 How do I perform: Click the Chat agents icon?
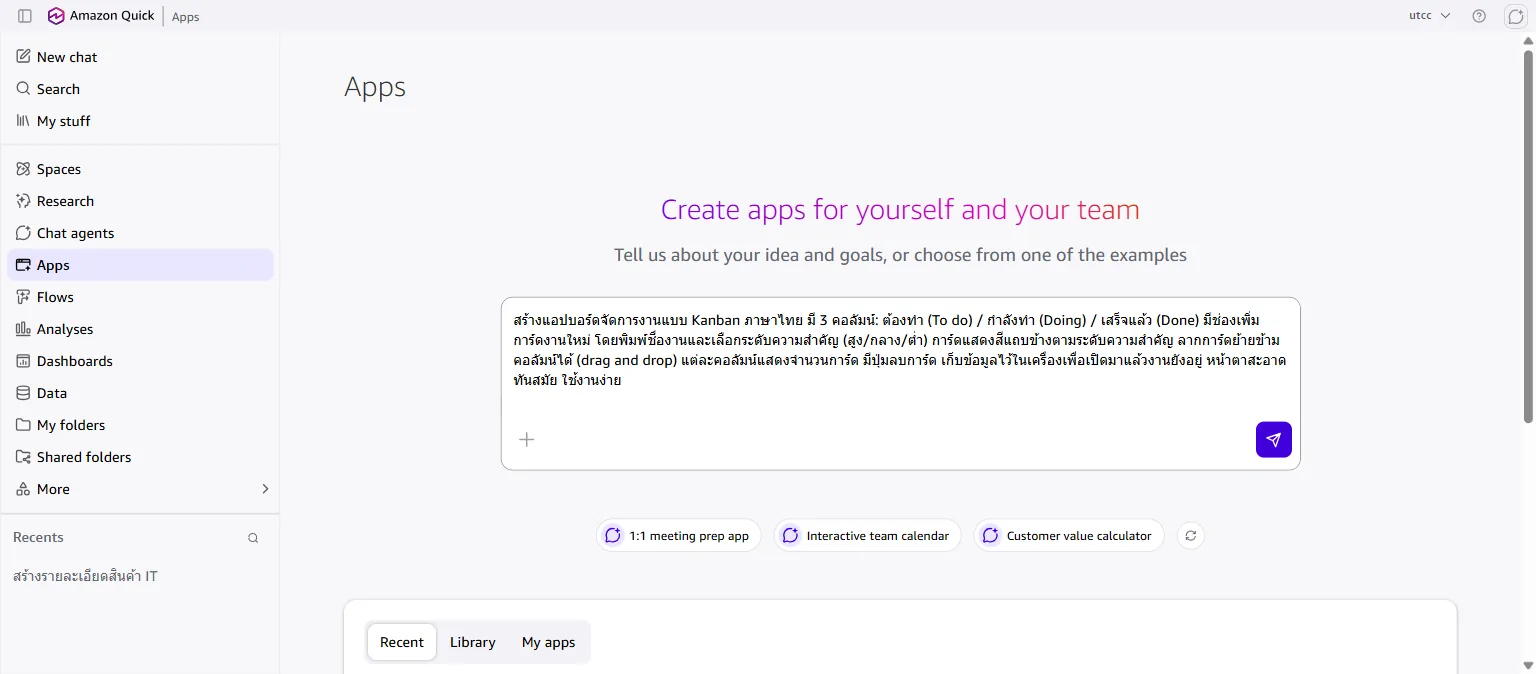tap(24, 233)
